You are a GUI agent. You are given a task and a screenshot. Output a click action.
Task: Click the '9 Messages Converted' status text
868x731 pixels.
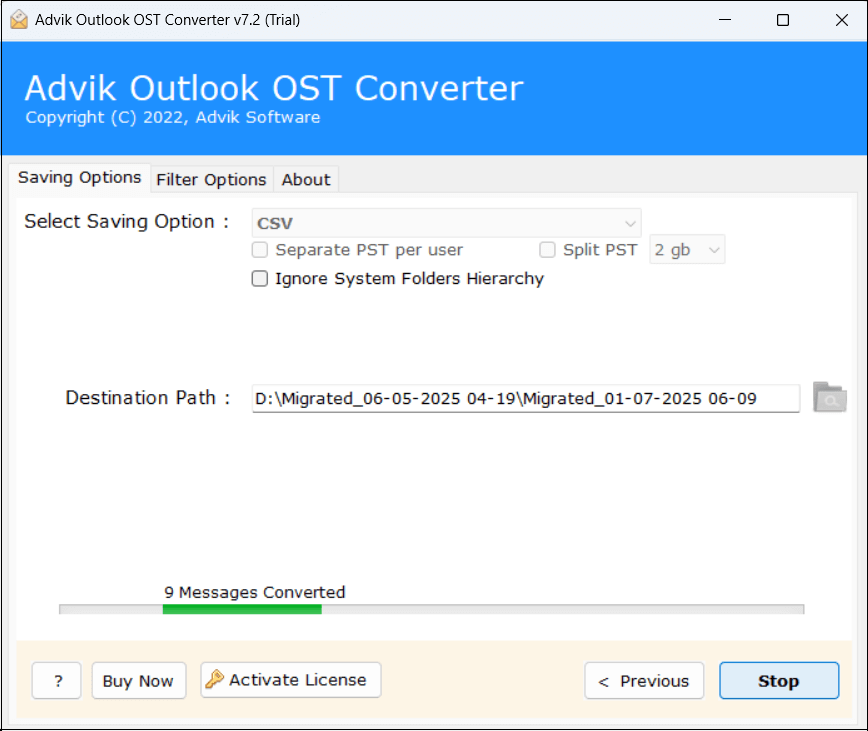point(255,592)
